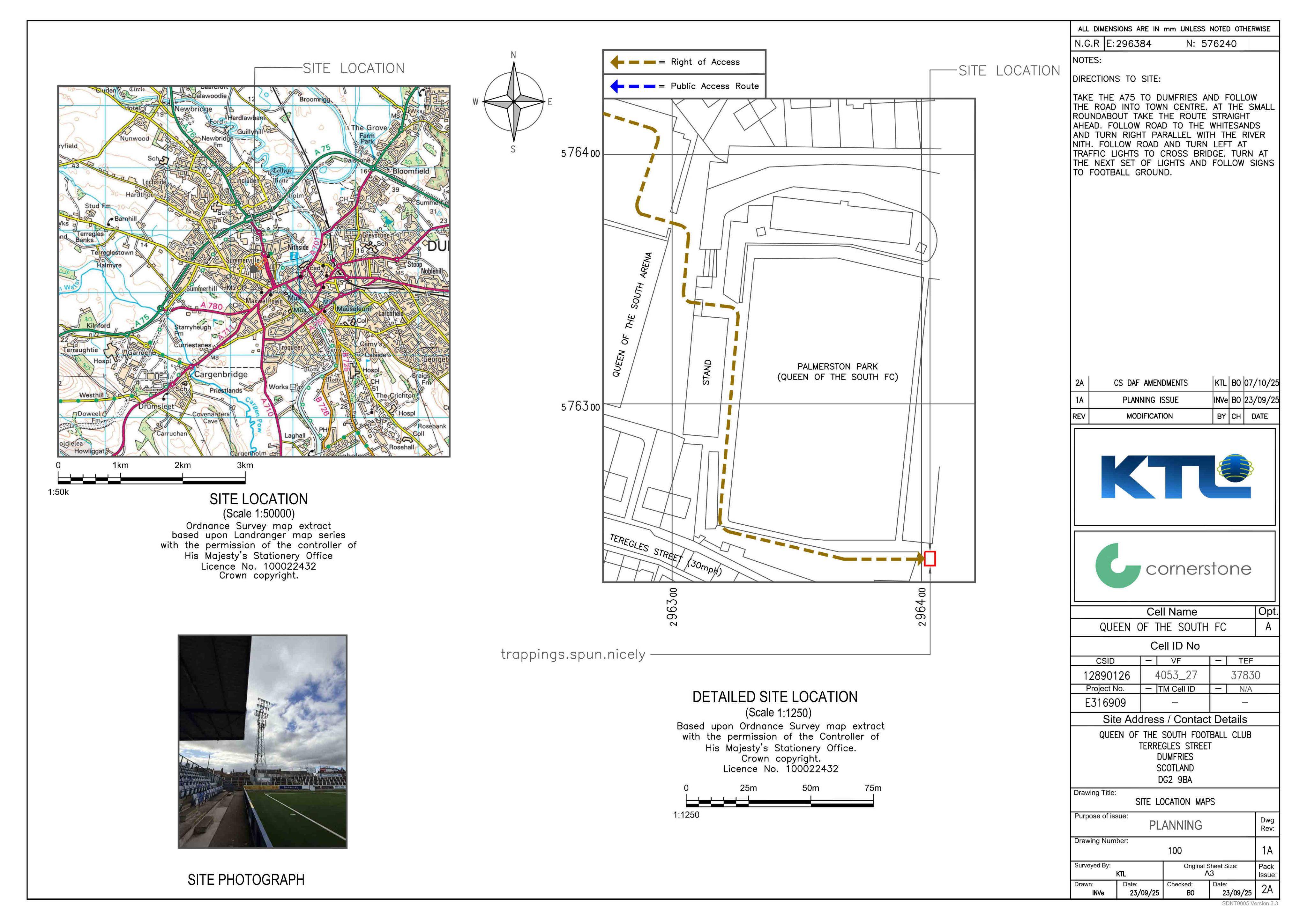Click the drawing number 100
This screenshot has height=924, width=1307.
point(1174,851)
